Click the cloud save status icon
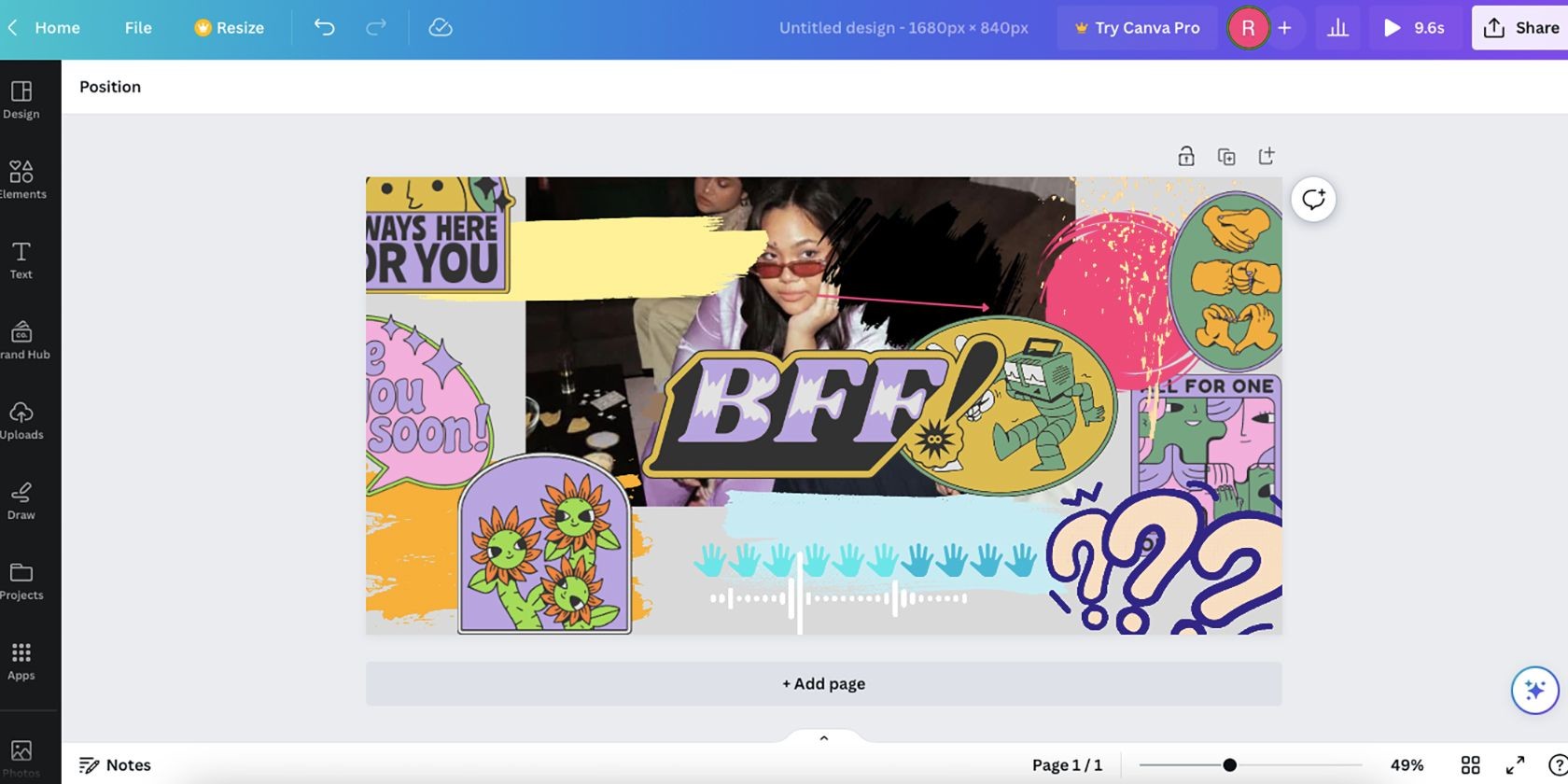Image resolution: width=1568 pixels, height=784 pixels. (x=441, y=28)
